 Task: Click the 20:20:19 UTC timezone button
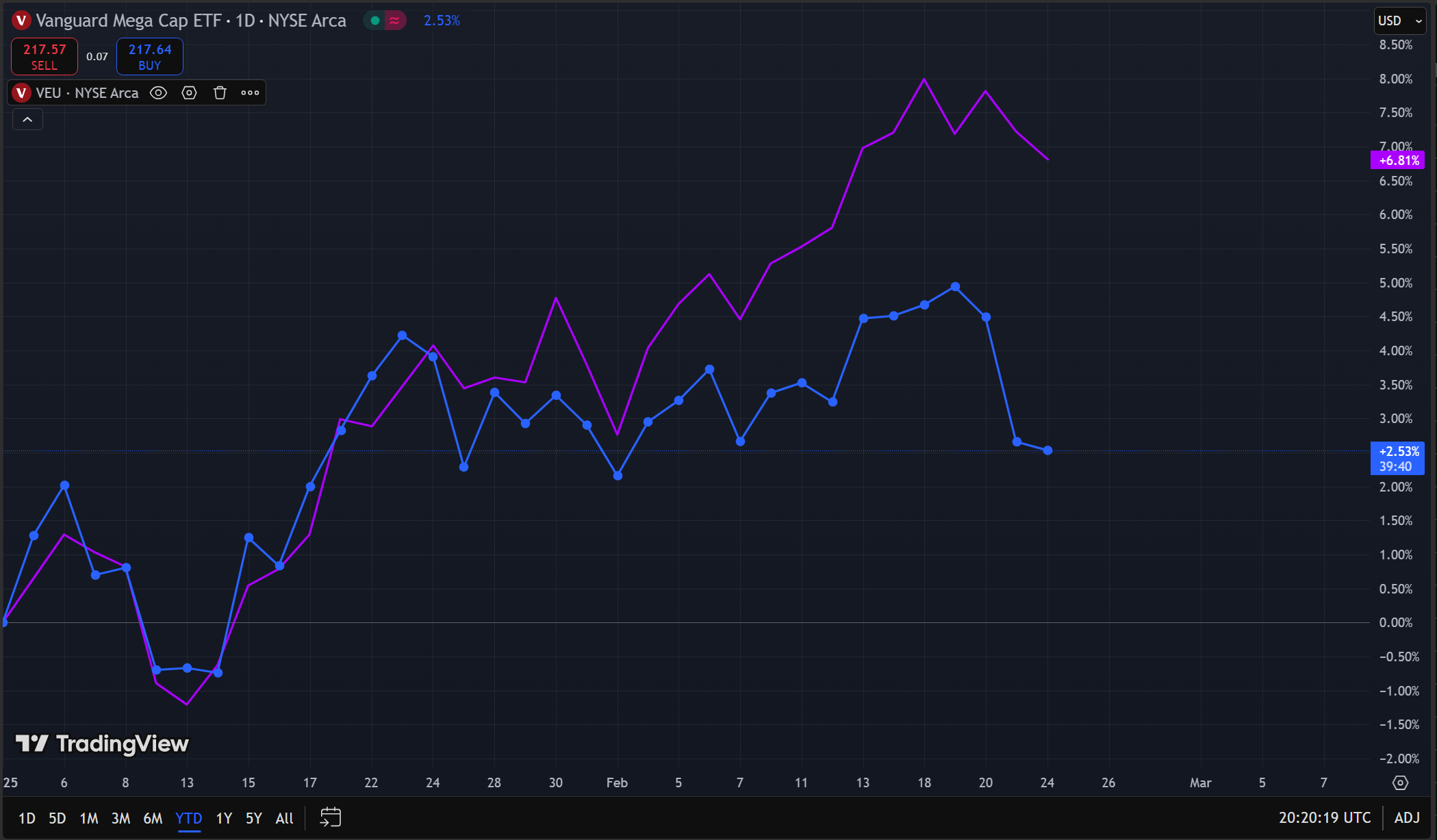tap(1324, 818)
